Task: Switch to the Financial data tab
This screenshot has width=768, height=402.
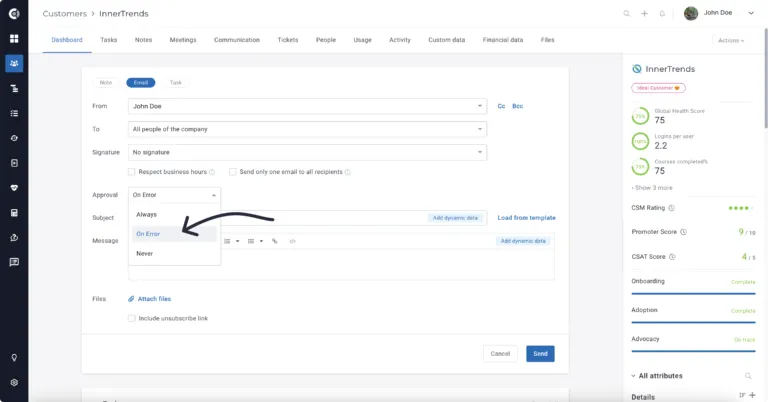Action: tap(503, 40)
